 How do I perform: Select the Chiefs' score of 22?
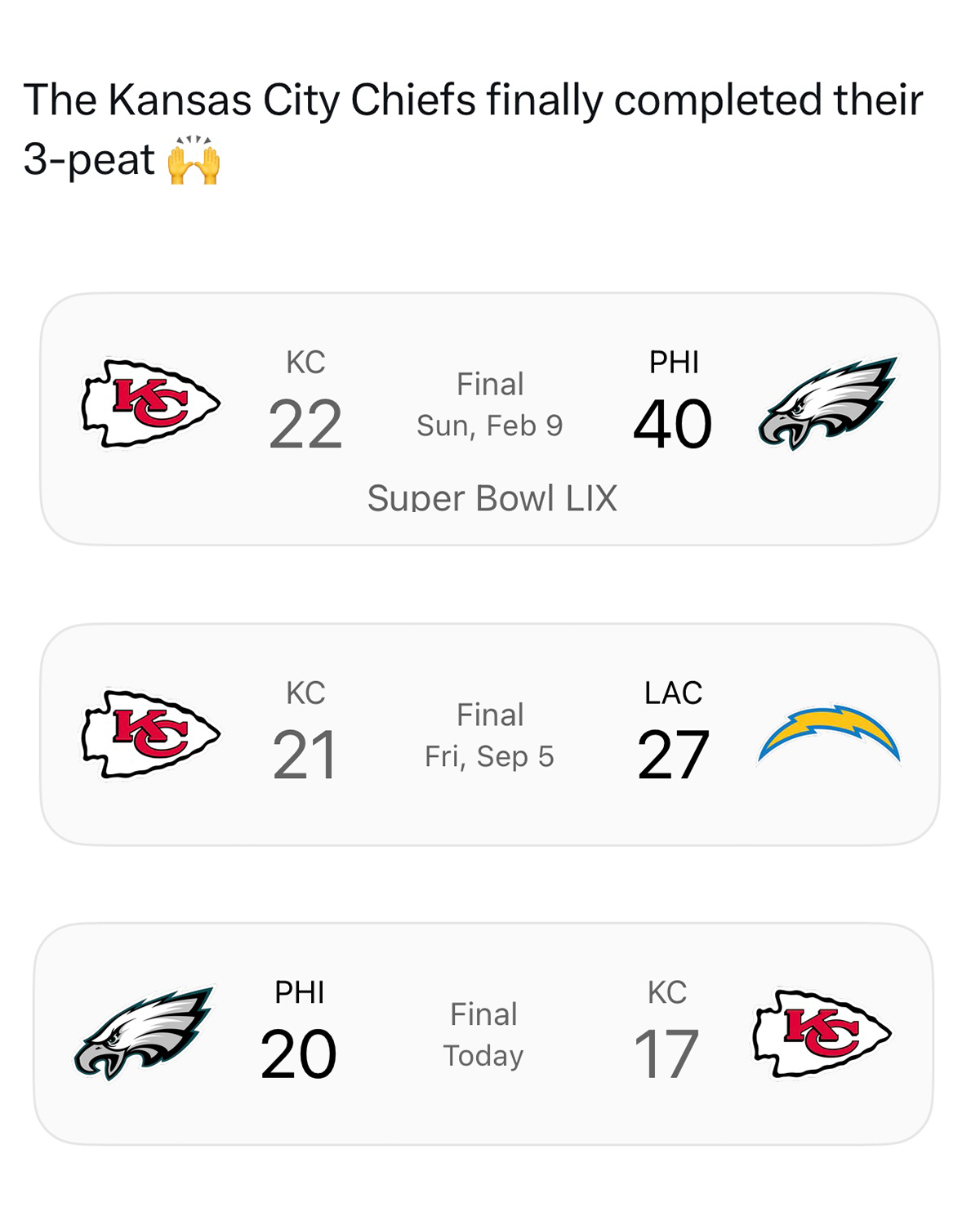(x=305, y=425)
